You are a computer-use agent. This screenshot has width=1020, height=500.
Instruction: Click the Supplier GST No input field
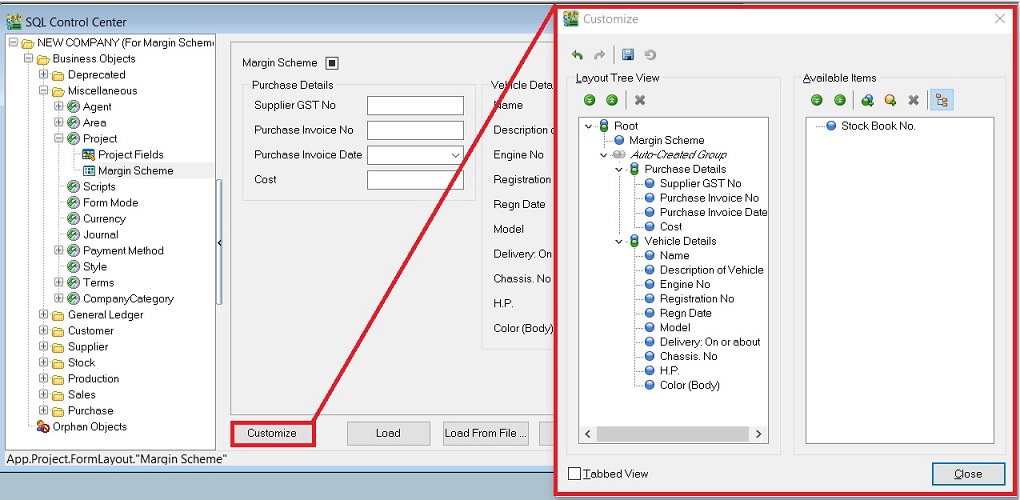(415, 106)
